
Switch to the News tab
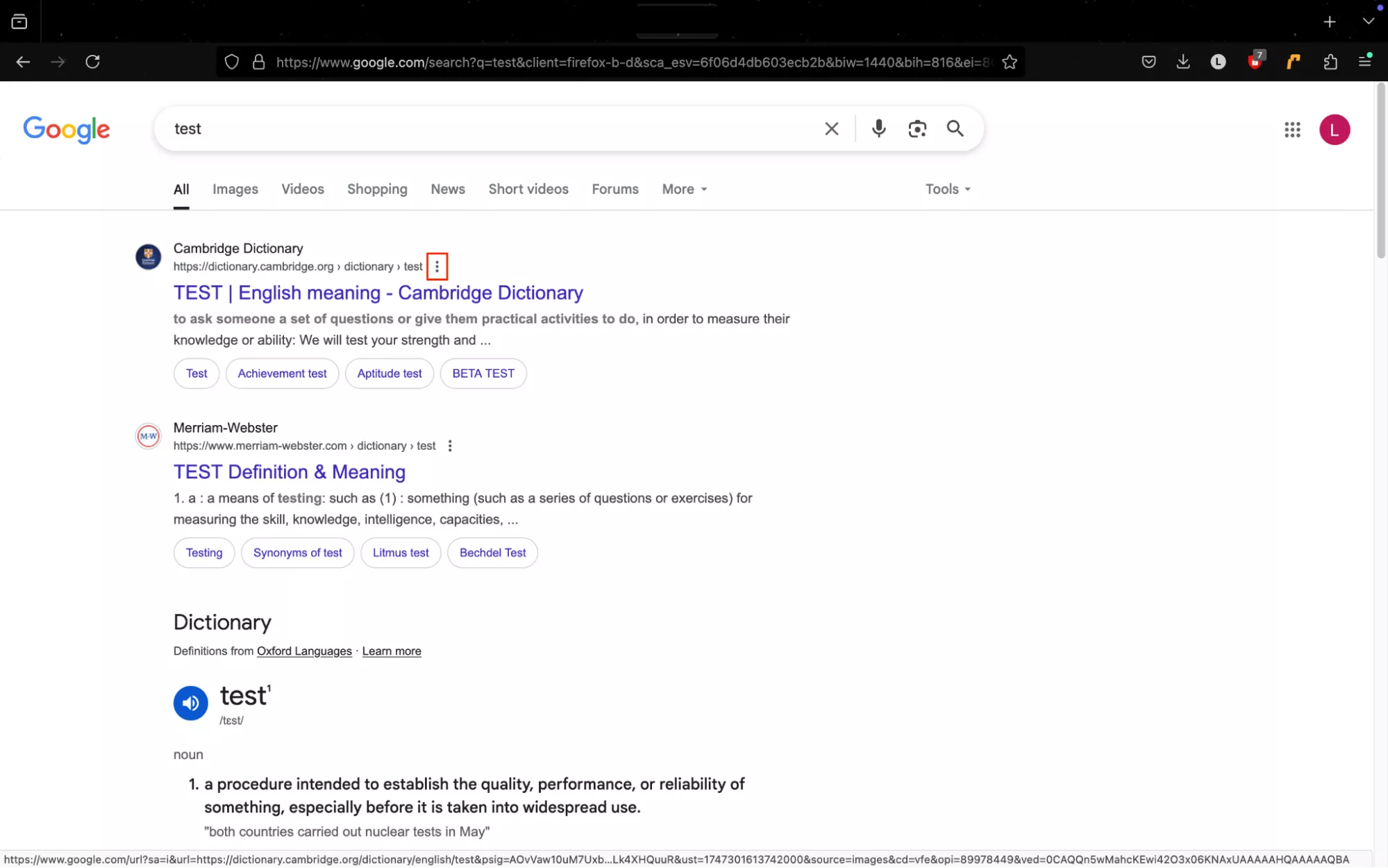(x=447, y=189)
